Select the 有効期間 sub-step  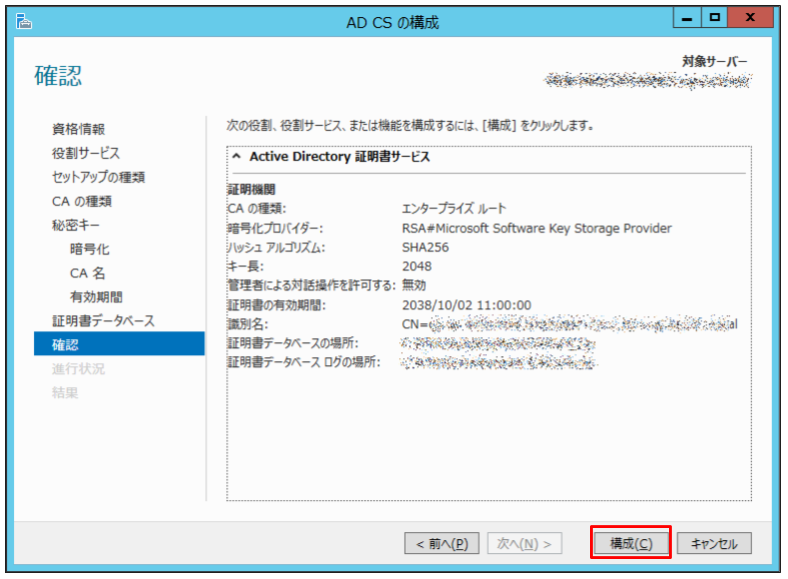point(96,297)
